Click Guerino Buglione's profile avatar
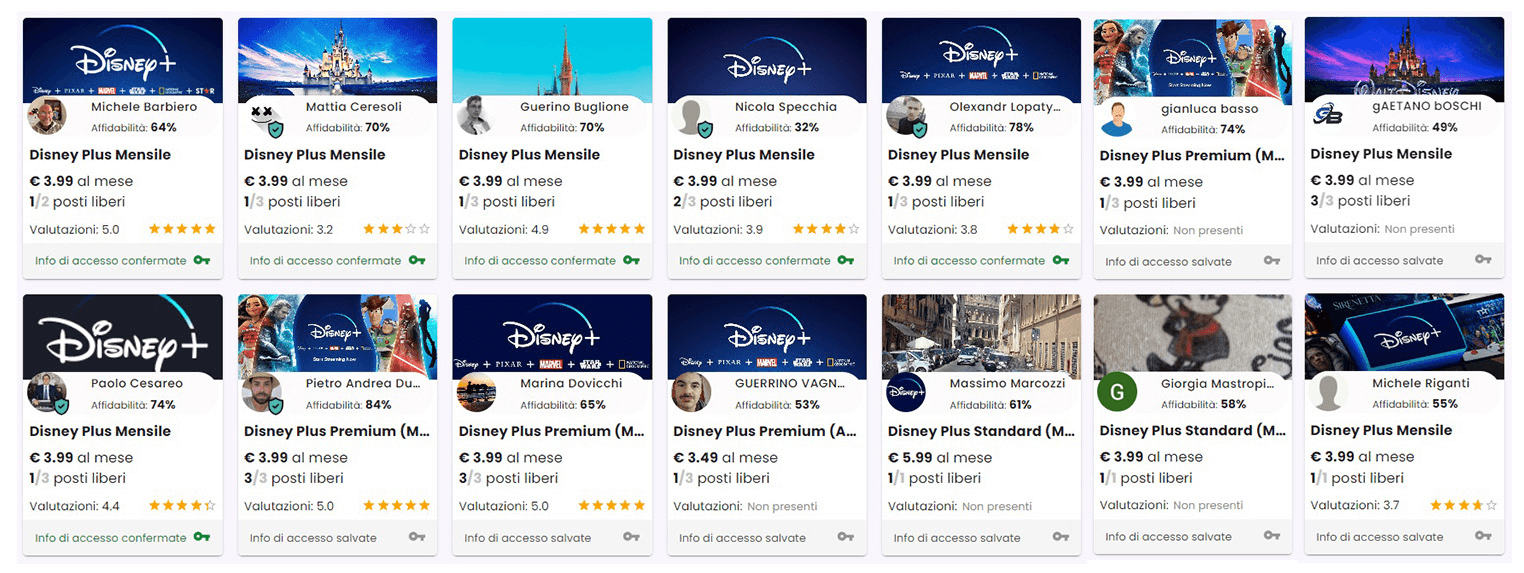Screen dimensions: 1524x573 (476, 116)
